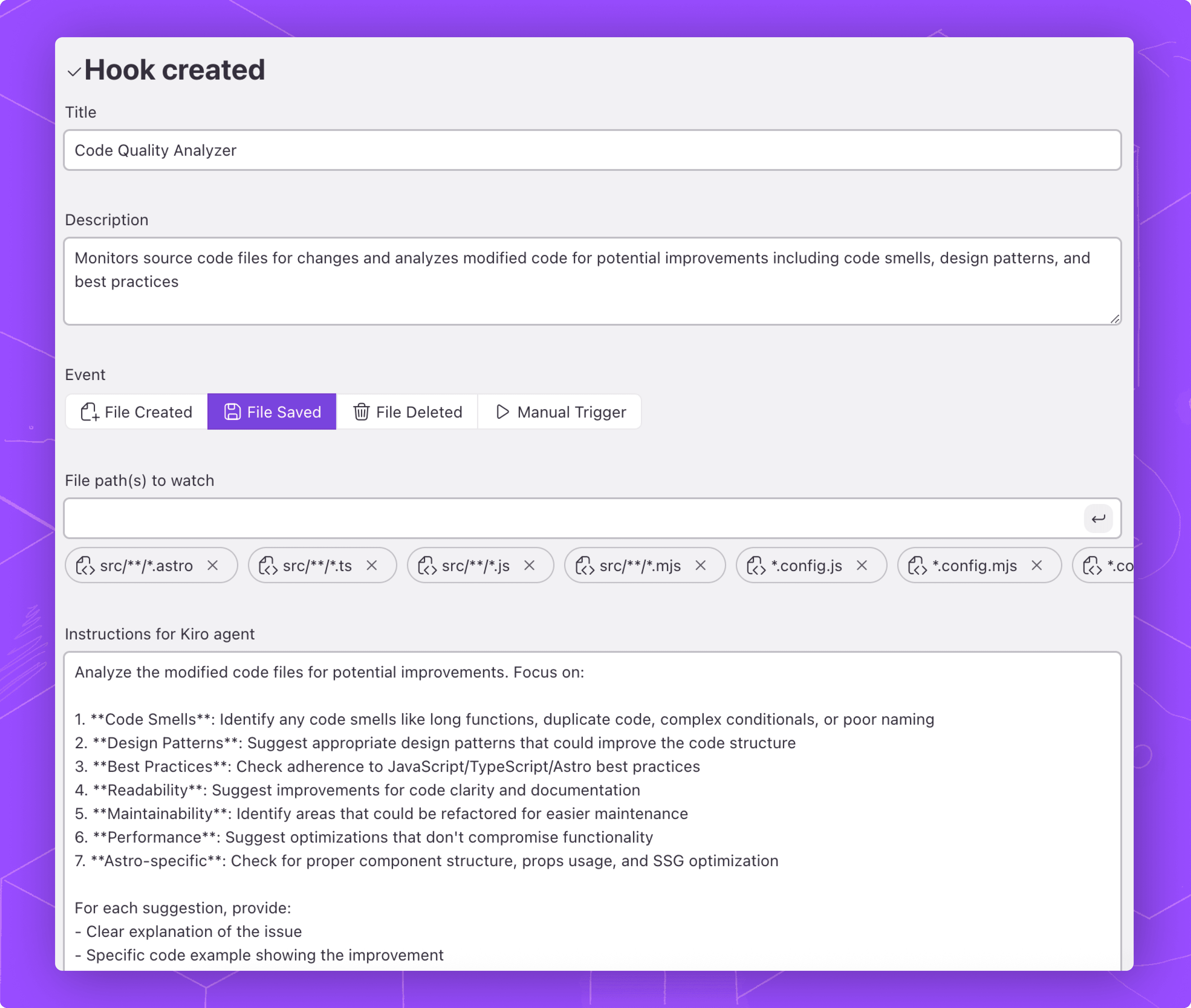The image size is (1191, 1008).
Task: Click the file icon on src/**/*.astro chip
Action: click(x=85, y=566)
